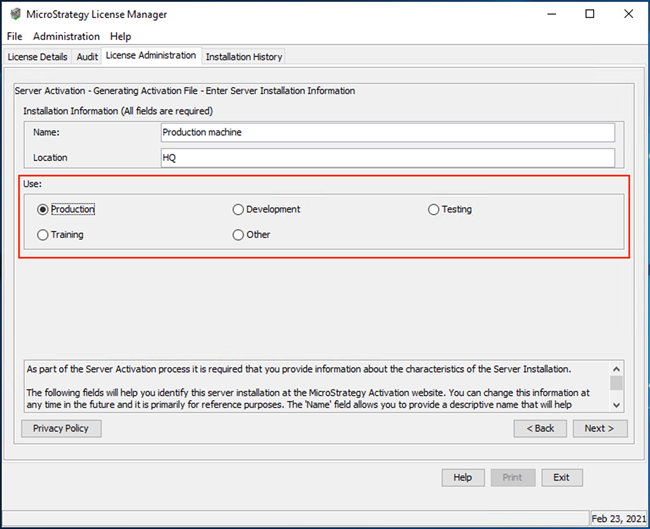This screenshot has width=650, height=529.
Task: Open the Administration menu
Action: [x=66, y=37]
